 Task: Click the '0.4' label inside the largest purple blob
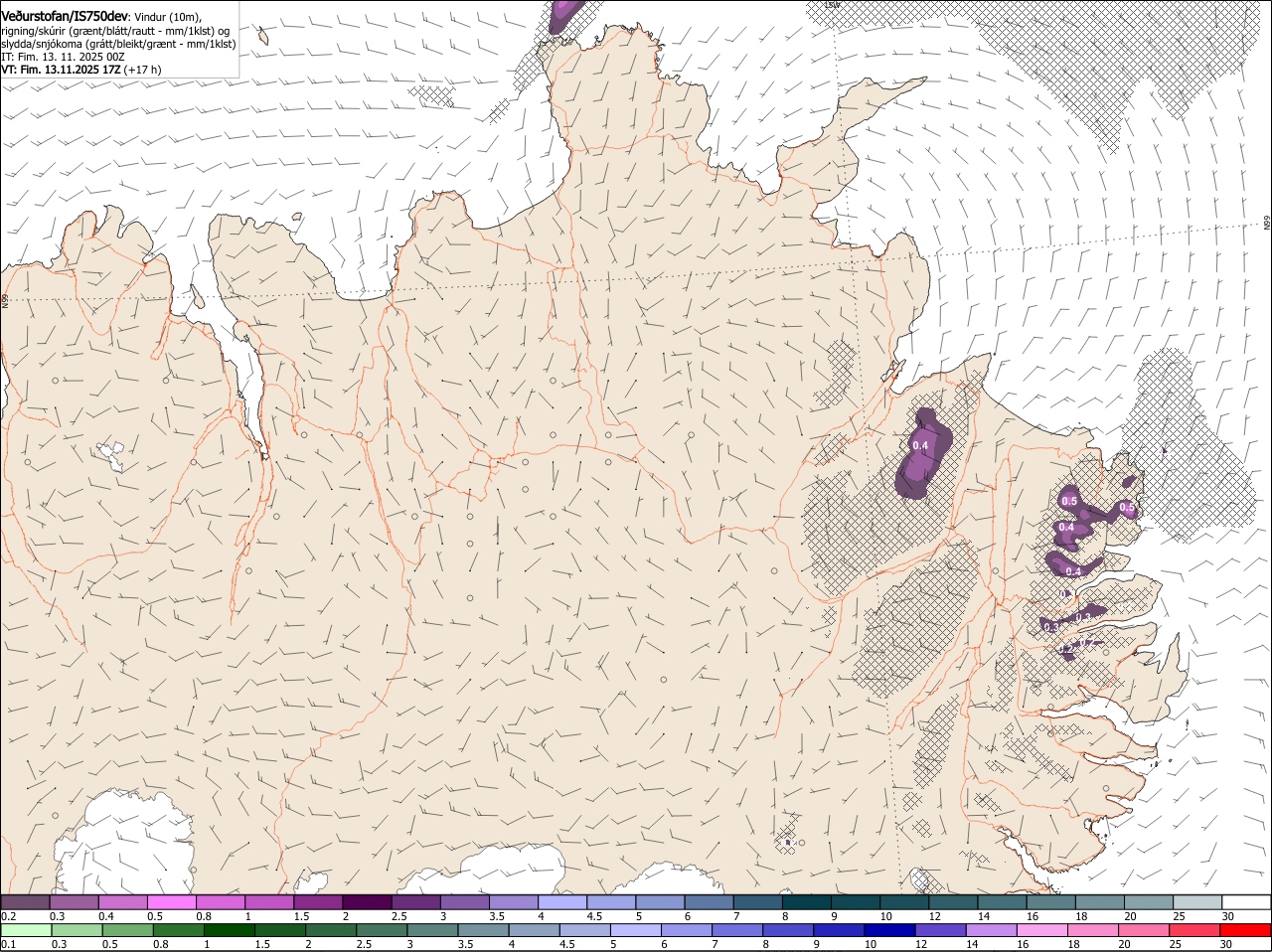pos(920,445)
